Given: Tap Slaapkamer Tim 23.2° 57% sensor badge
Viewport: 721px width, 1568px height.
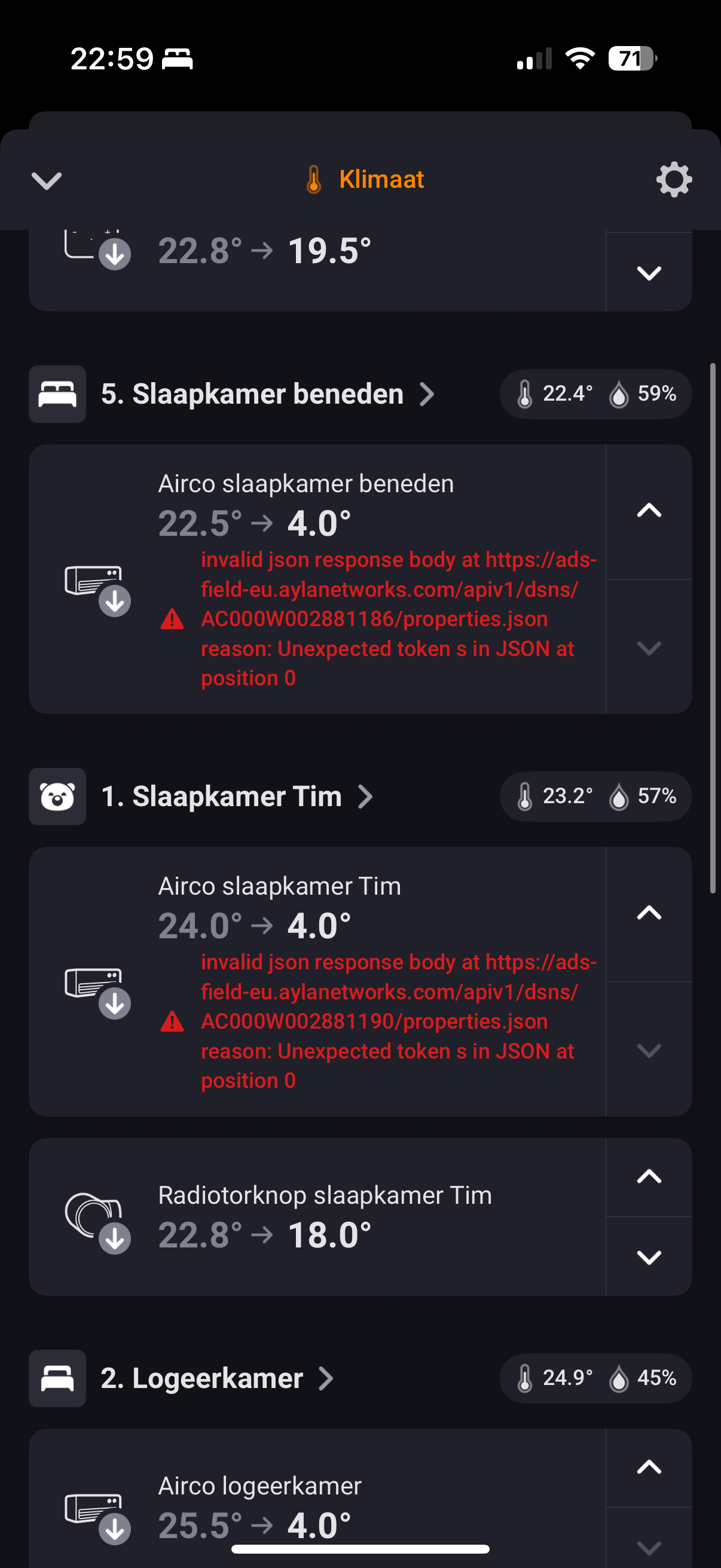Looking at the screenshot, I should click(x=595, y=796).
